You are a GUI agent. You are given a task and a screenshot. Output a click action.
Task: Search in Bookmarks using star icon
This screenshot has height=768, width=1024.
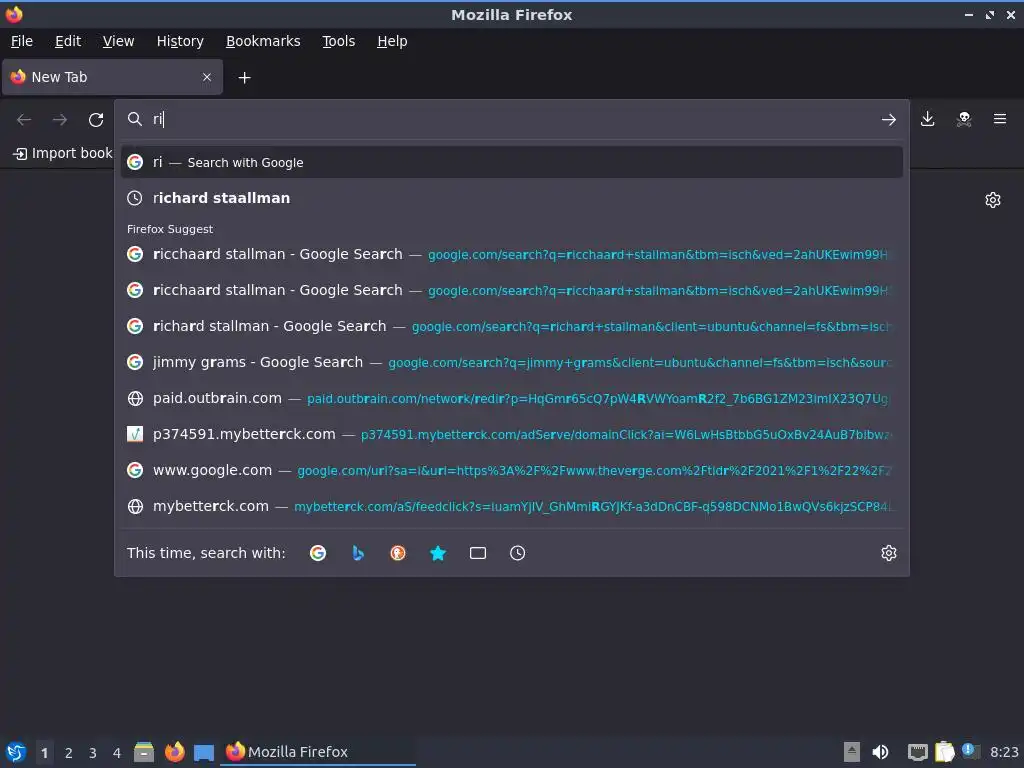tap(438, 553)
